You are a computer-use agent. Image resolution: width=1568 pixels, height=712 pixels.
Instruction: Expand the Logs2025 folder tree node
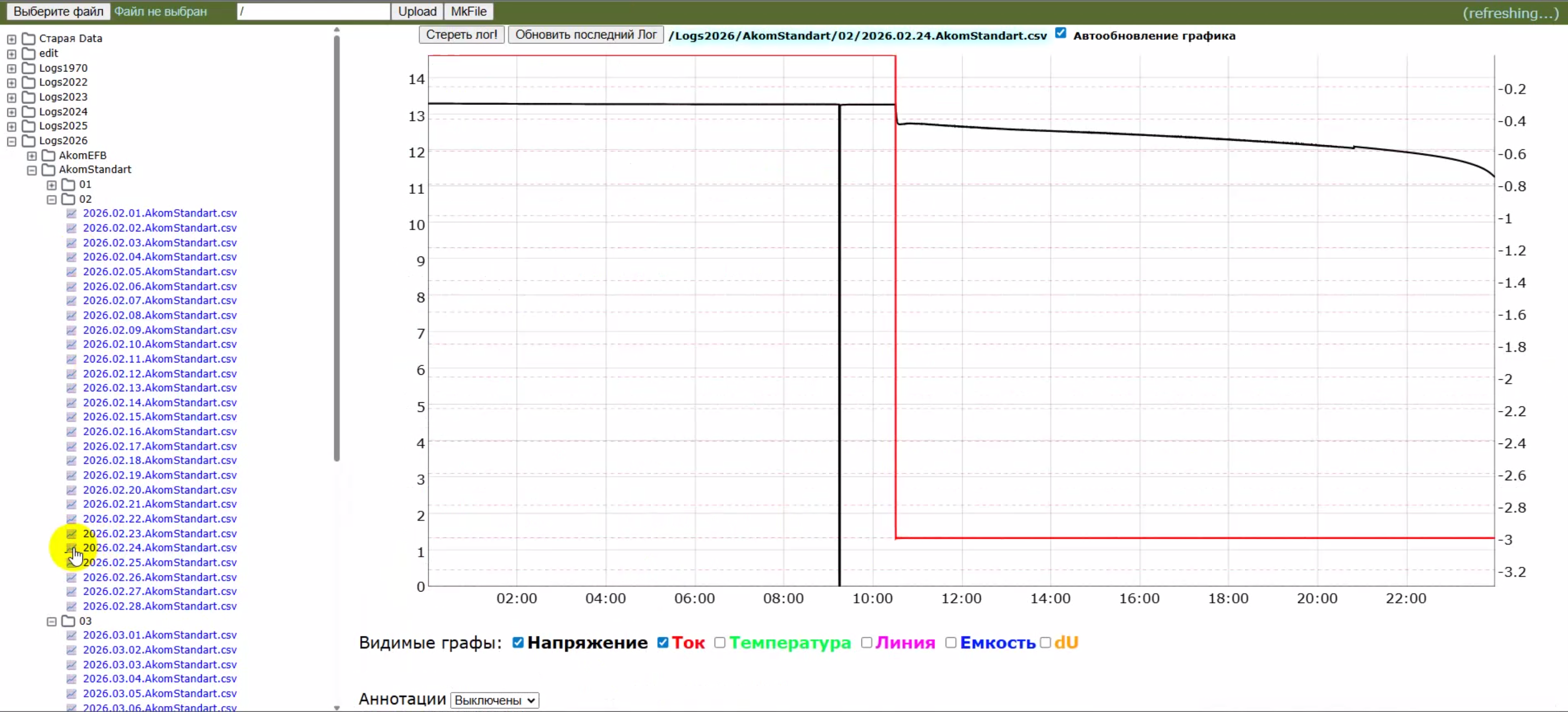(11, 126)
